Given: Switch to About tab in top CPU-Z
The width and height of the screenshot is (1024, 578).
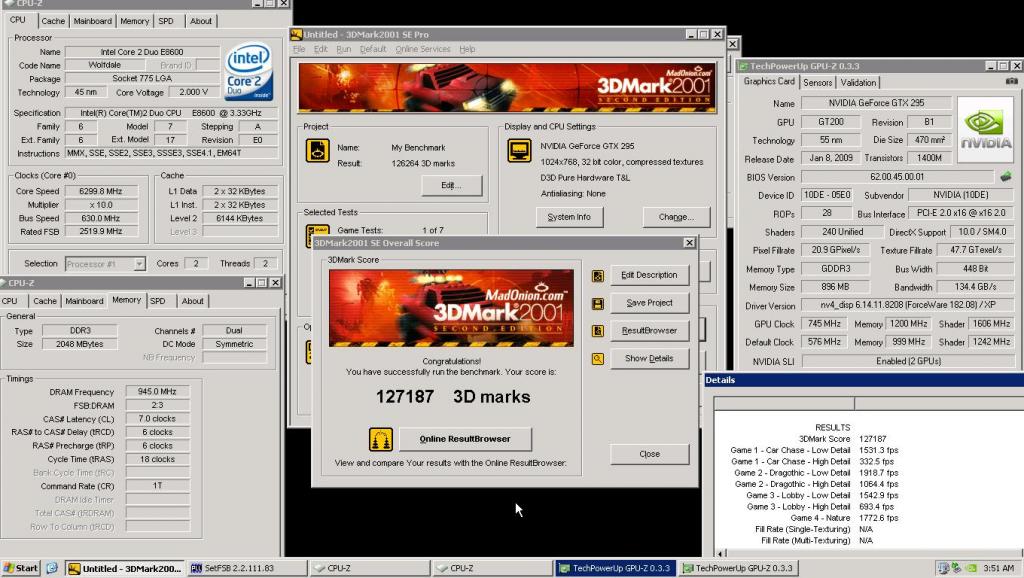Looking at the screenshot, I should 200,22.
